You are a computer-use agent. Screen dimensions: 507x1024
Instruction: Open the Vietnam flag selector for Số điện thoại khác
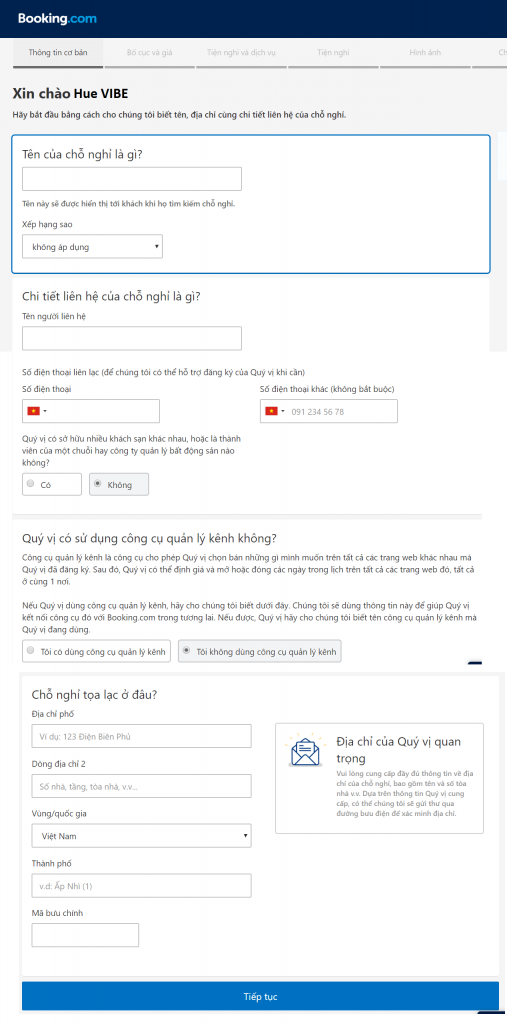pyautogui.click(x=275, y=411)
